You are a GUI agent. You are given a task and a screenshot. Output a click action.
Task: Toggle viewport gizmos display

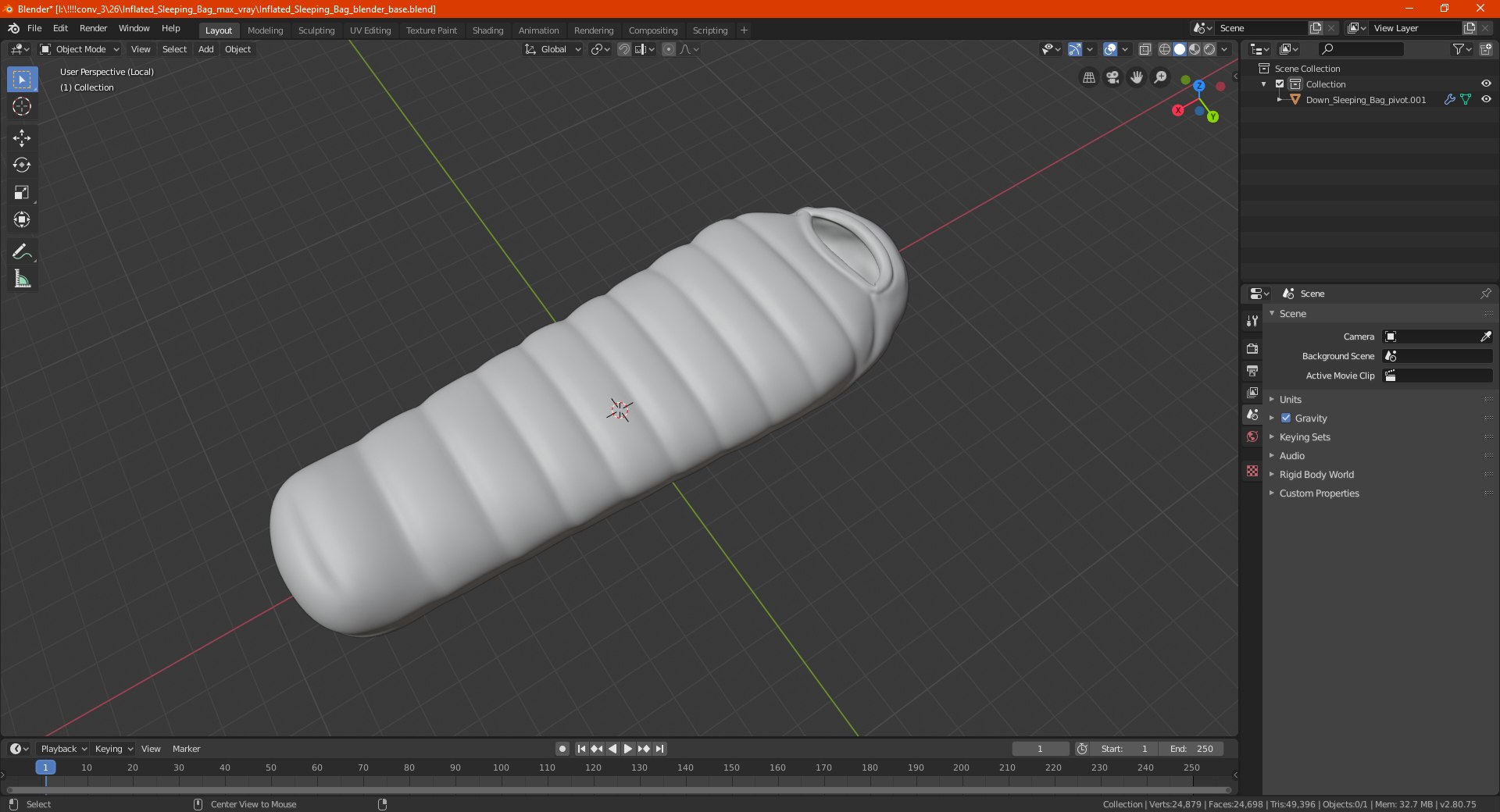click(x=1075, y=49)
